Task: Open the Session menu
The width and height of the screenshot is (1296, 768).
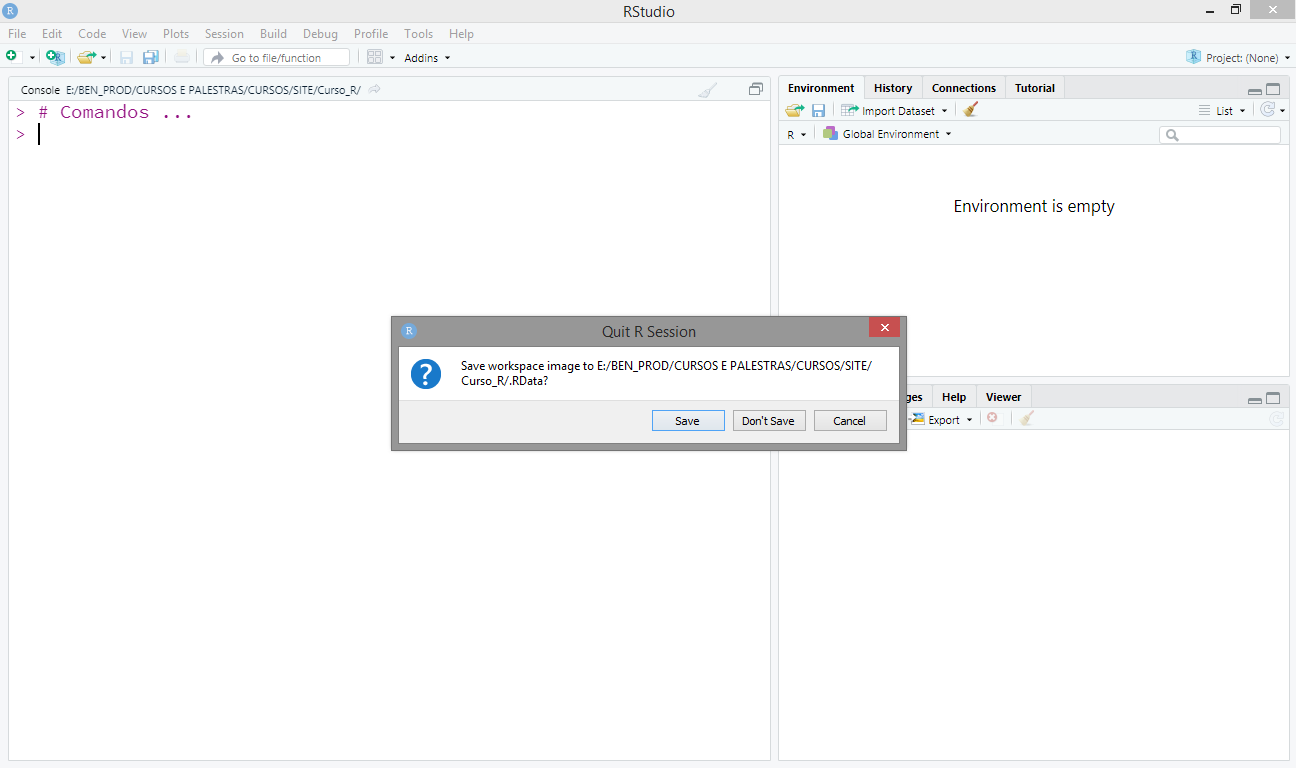Action: coord(224,34)
